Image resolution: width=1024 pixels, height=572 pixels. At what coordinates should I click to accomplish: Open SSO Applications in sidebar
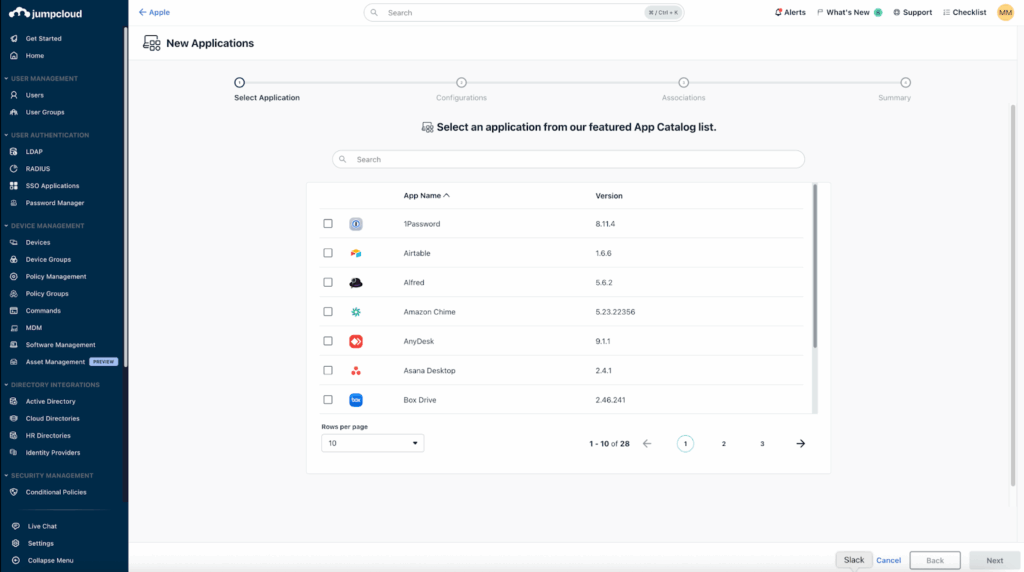pyautogui.click(x=52, y=186)
